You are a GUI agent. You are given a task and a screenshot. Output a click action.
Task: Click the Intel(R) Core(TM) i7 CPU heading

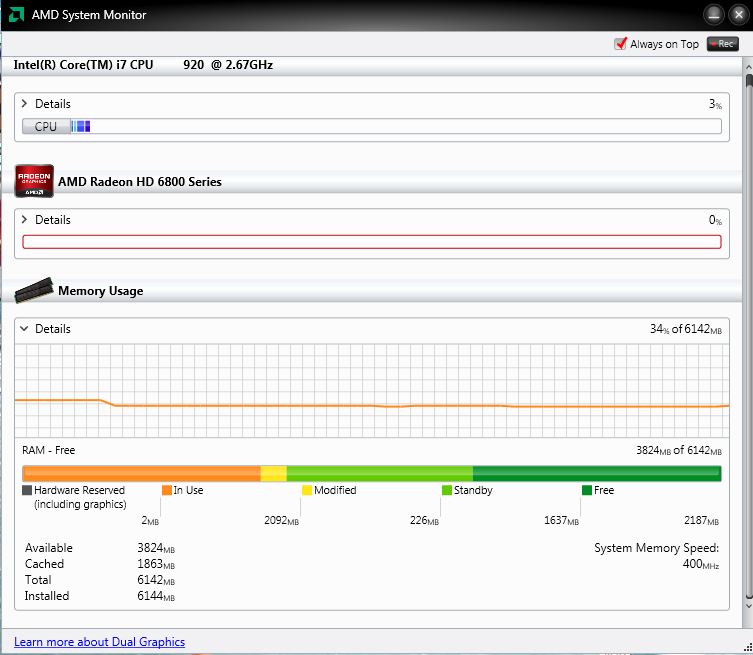click(143, 64)
